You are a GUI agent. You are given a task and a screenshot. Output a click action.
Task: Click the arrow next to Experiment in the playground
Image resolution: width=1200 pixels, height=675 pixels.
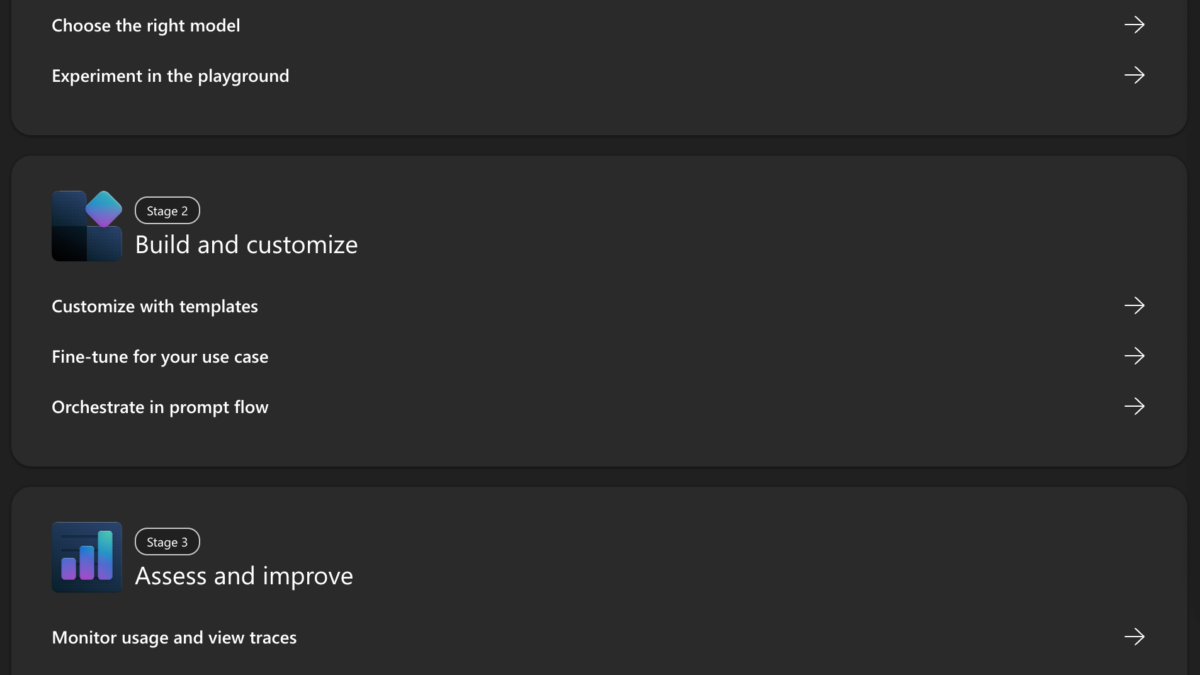pyautogui.click(x=1134, y=75)
